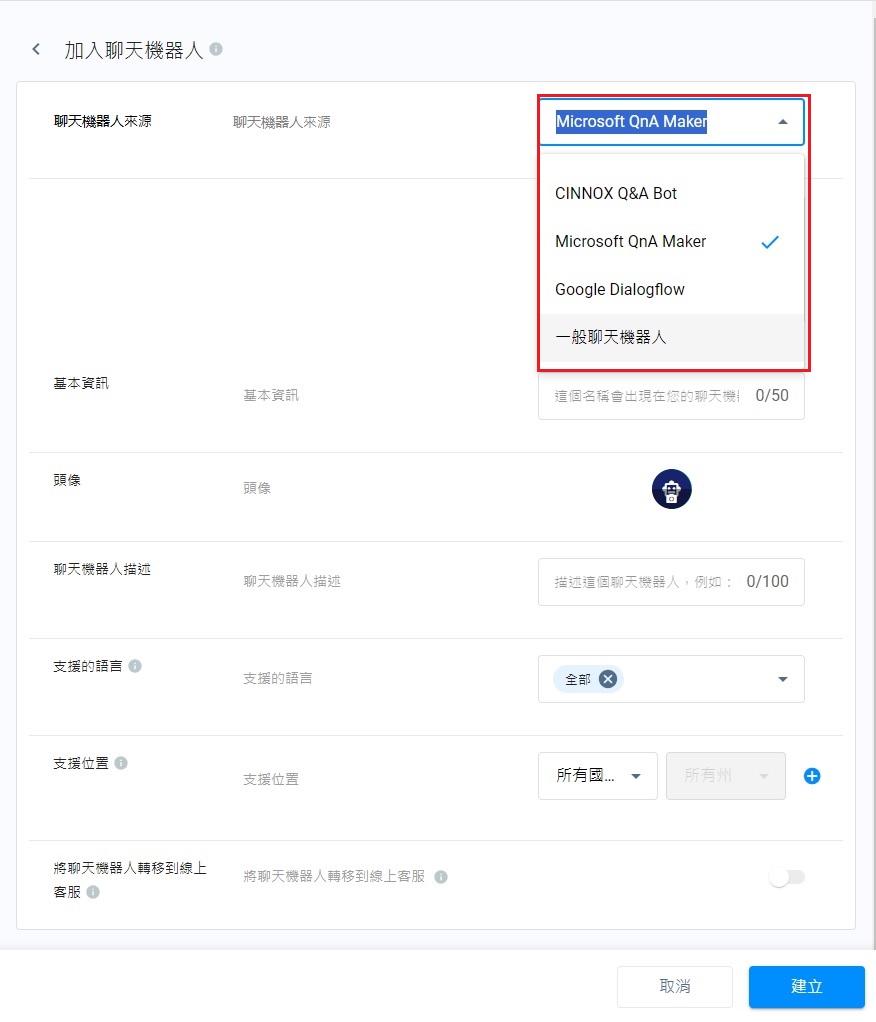Click the 0/100 character counter text
This screenshot has height=1022, width=876.
click(767, 581)
